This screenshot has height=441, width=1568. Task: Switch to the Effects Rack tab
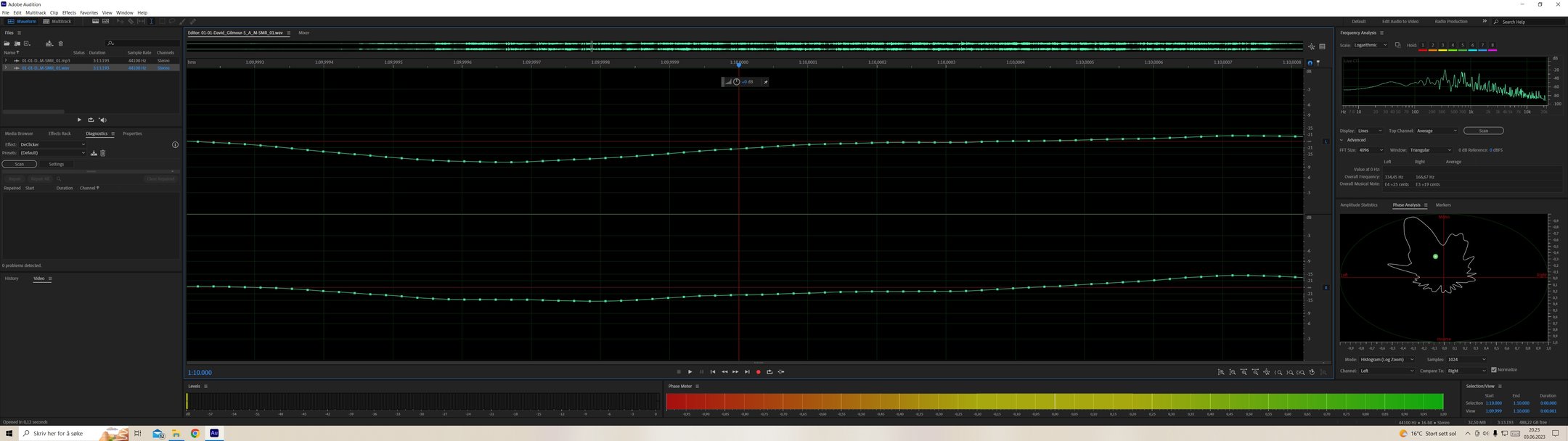tap(60, 133)
